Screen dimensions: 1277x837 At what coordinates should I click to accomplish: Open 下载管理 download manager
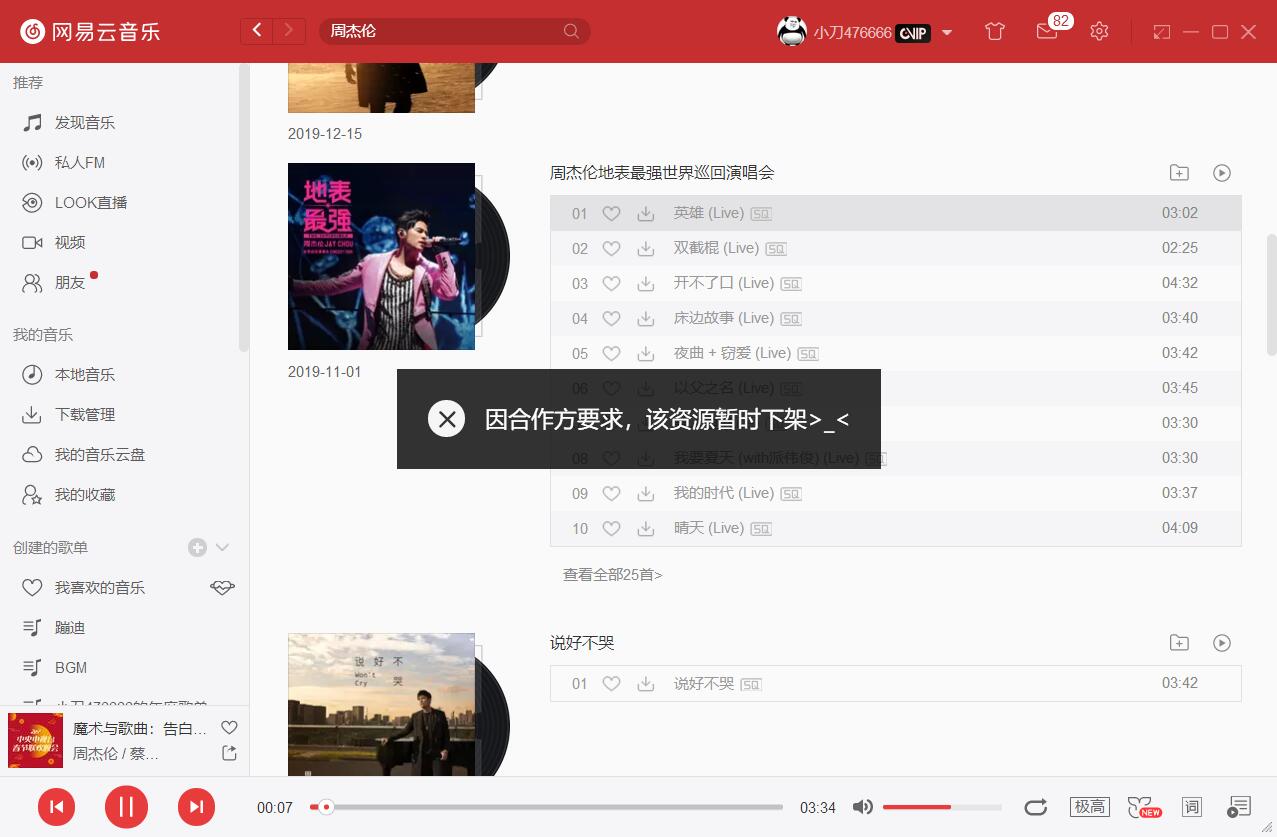83,414
